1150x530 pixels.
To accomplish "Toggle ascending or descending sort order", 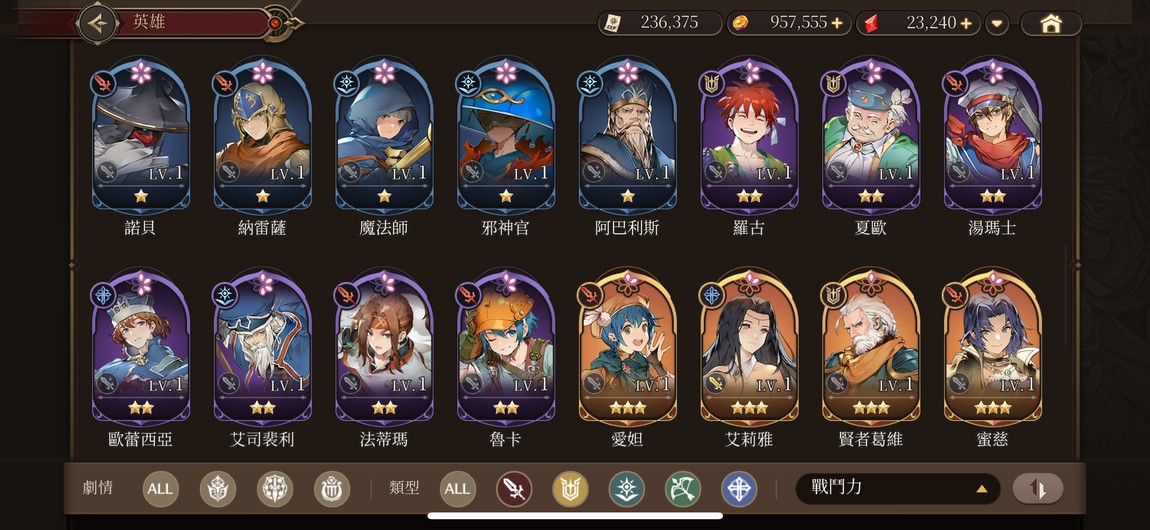I will coord(1038,488).
